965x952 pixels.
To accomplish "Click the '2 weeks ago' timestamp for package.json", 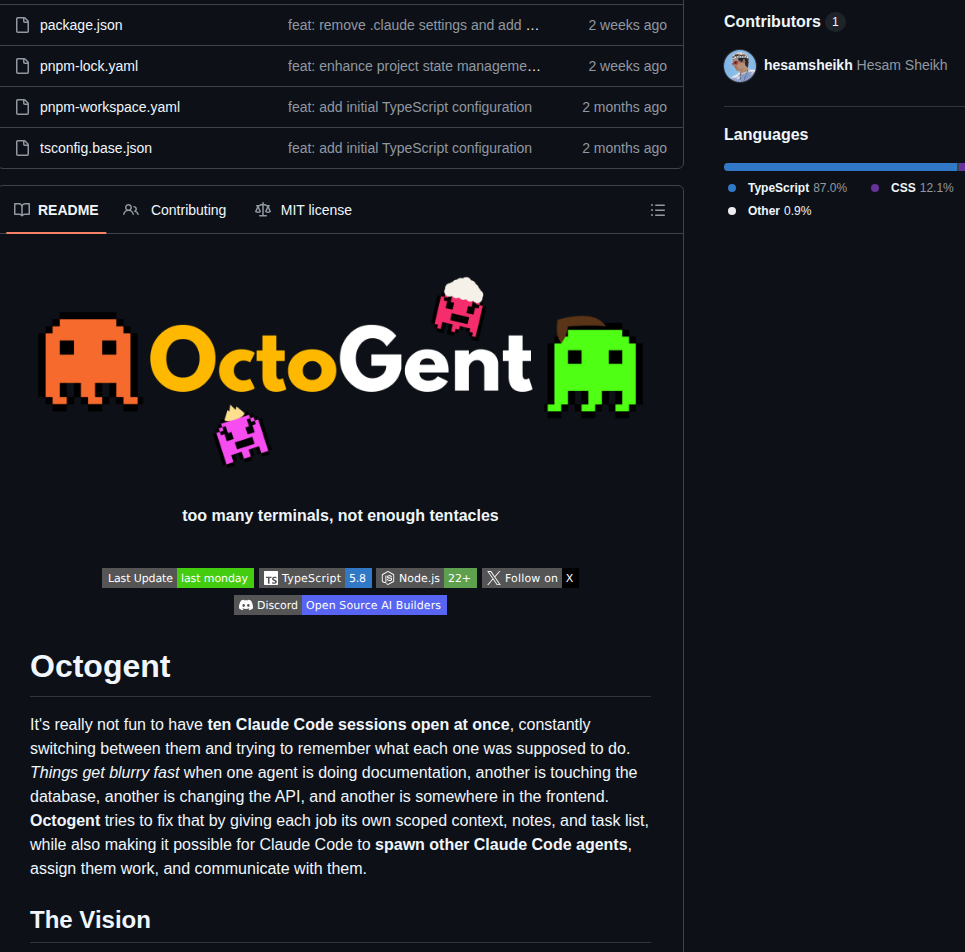I will (627, 25).
